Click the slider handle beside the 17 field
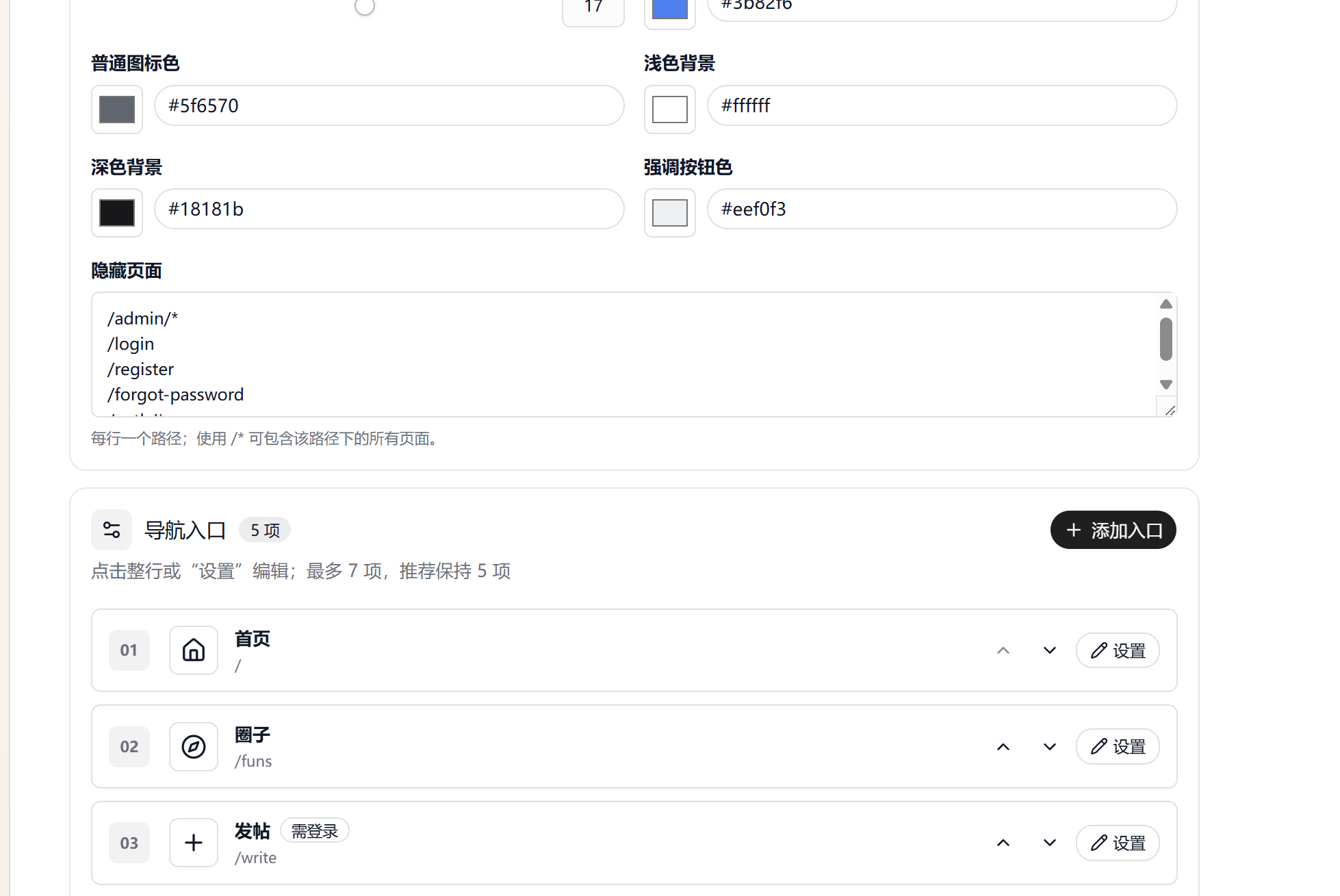Image resolution: width=1340 pixels, height=896 pixels. point(365,7)
